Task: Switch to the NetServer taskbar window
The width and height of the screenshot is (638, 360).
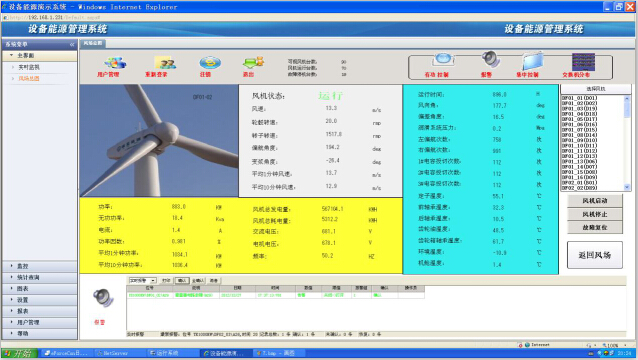Action: point(120,353)
